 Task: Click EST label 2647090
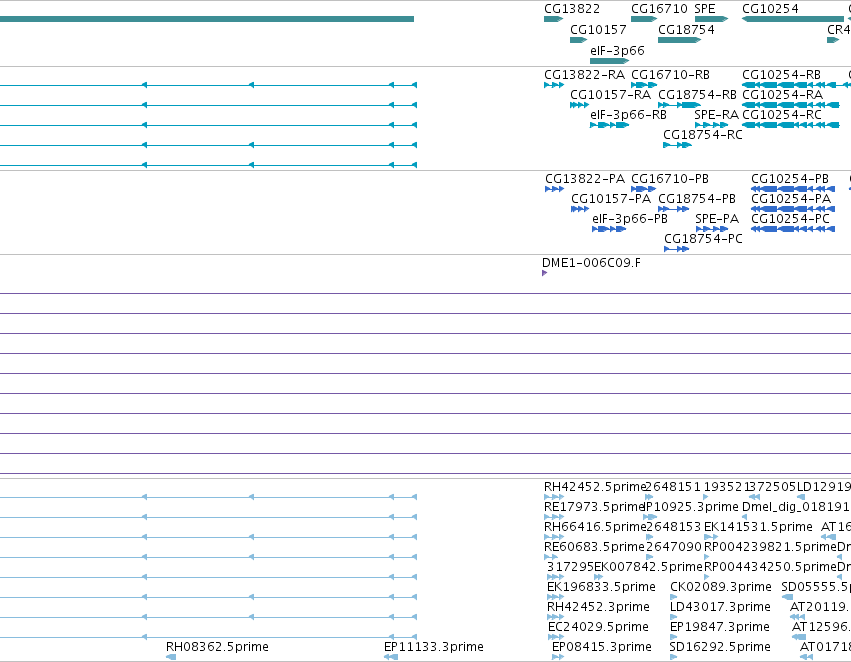click(x=674, y=546)
